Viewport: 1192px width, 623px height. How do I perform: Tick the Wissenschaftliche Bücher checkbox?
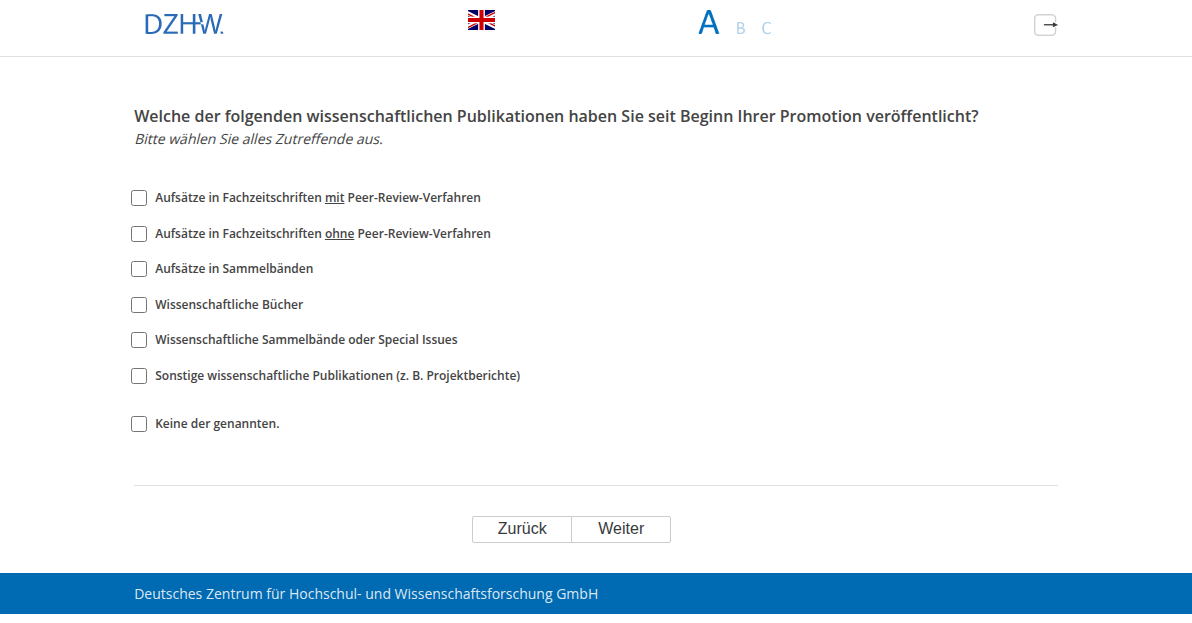(139, 305)
